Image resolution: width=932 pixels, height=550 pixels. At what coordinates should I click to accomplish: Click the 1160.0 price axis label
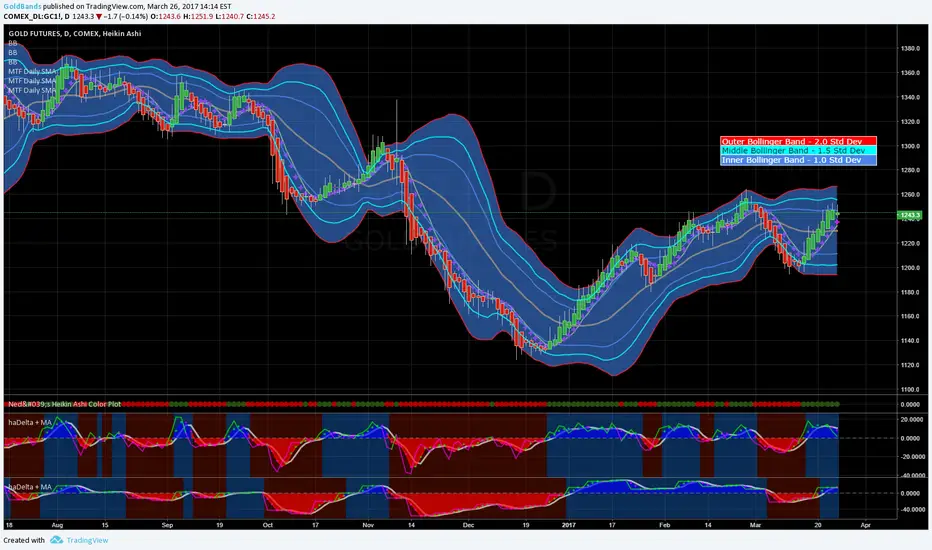(x=910, y=316)
